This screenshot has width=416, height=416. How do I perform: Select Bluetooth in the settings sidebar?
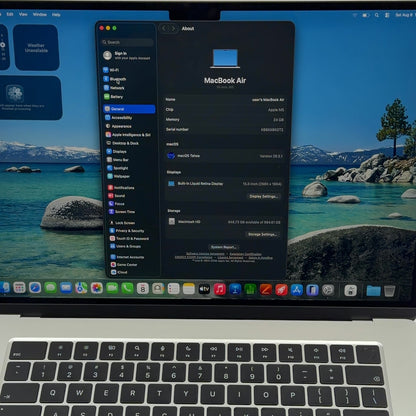click(115, 79)
